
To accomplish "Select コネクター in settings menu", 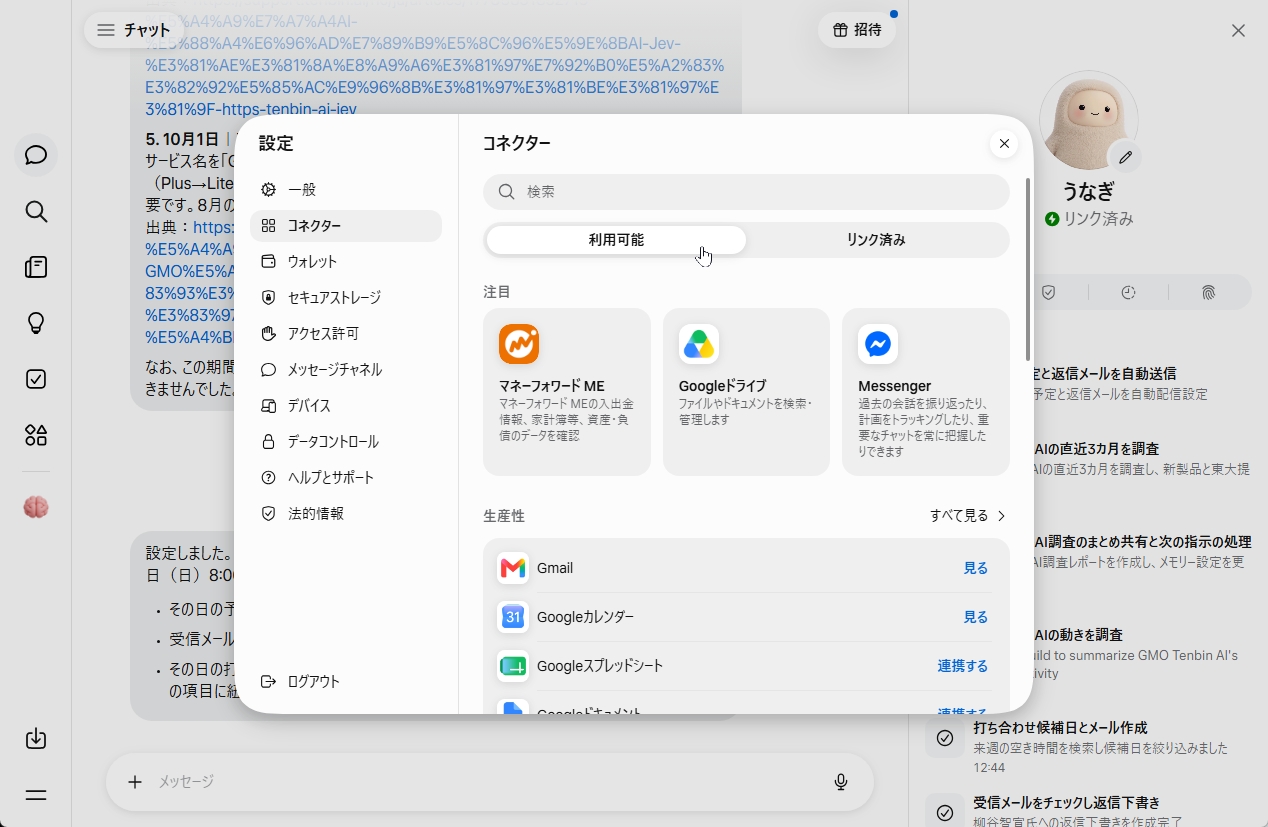I will (346, 226).
